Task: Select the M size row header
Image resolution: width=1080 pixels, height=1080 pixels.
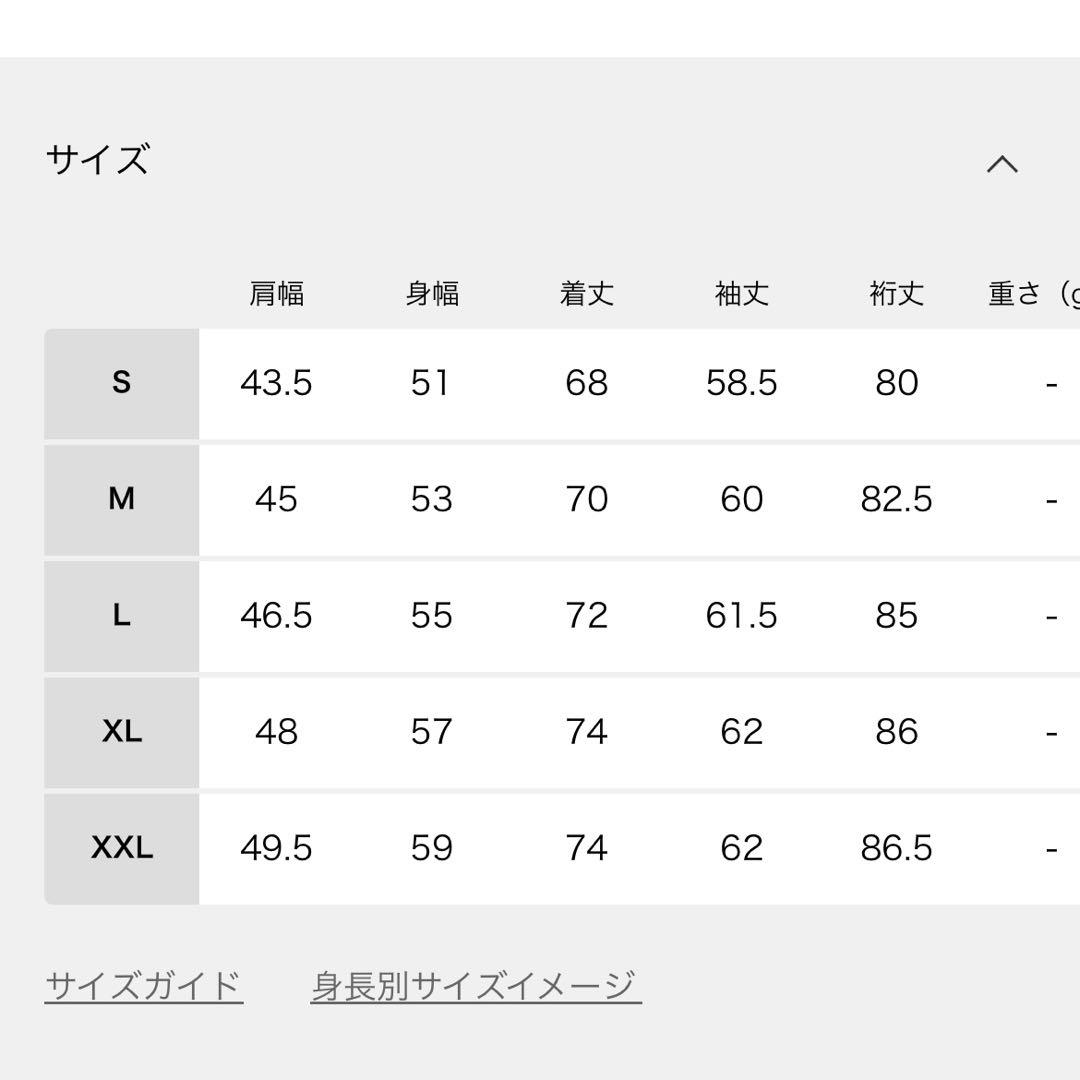Action: pos(122,499)
